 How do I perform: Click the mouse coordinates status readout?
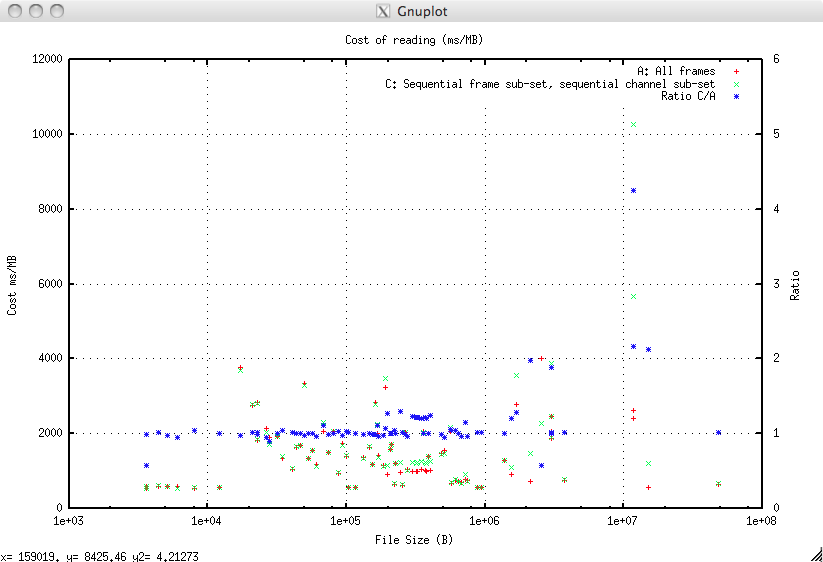coord(100,556)
